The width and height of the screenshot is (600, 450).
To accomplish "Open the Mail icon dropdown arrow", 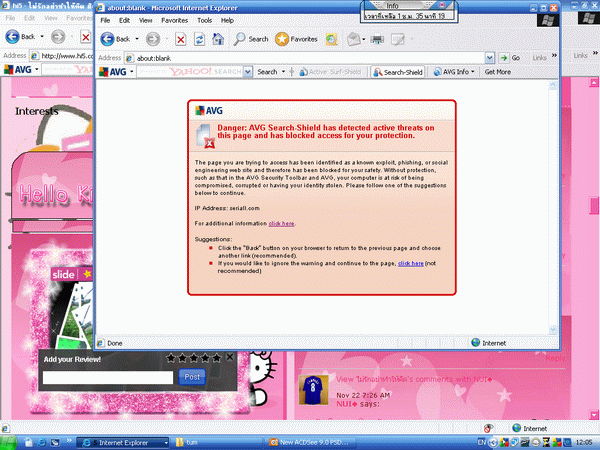I will pyautogui.click(x=364, y=39).
